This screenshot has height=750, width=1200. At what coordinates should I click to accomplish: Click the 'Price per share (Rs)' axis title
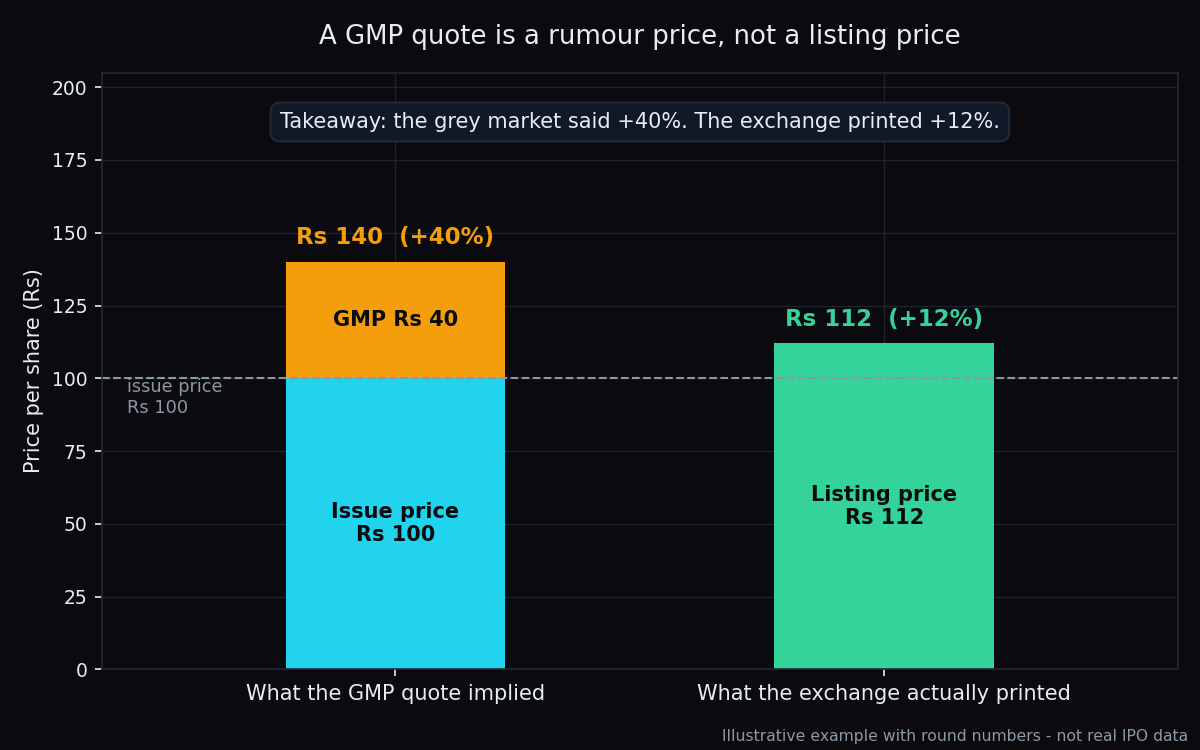click(33, 371)
